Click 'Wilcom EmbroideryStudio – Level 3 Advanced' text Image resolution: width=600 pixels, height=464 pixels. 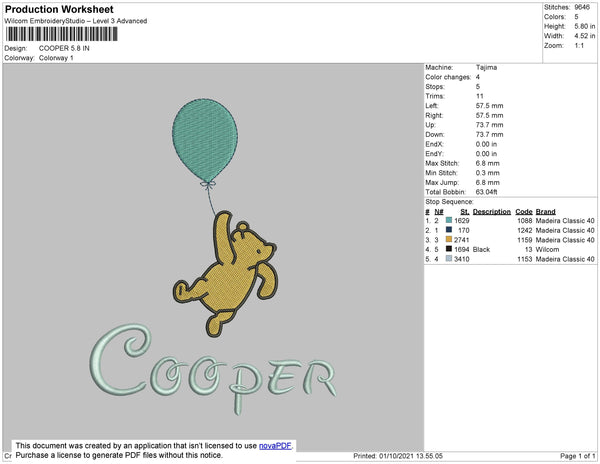(76, 21)
